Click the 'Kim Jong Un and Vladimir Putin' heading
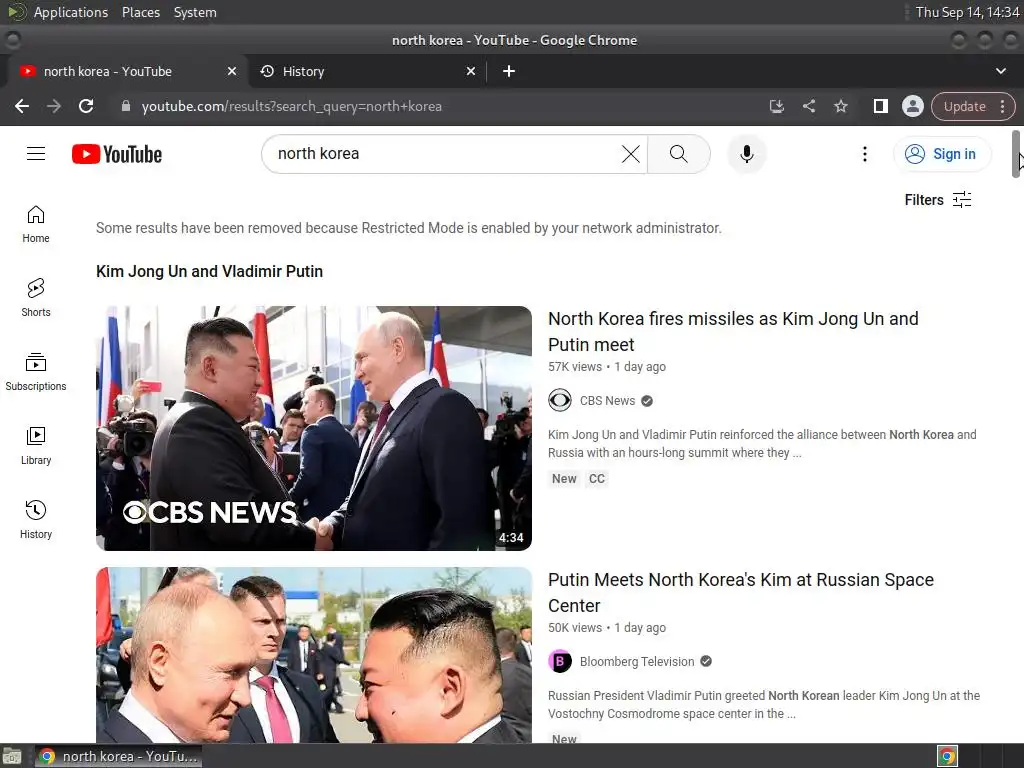Viewport: 1024px width, 768px height. point(209,271)
